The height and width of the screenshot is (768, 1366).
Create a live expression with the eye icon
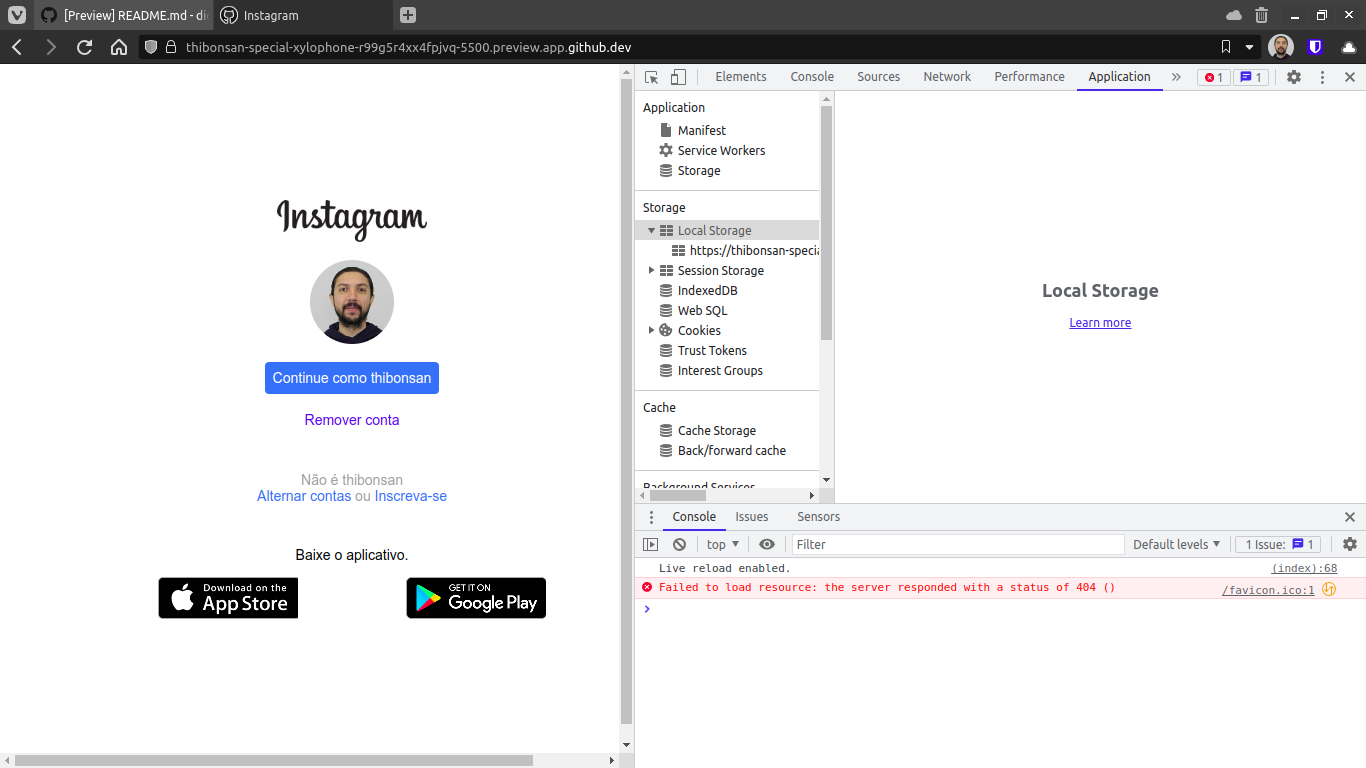[x=767, y=544]
